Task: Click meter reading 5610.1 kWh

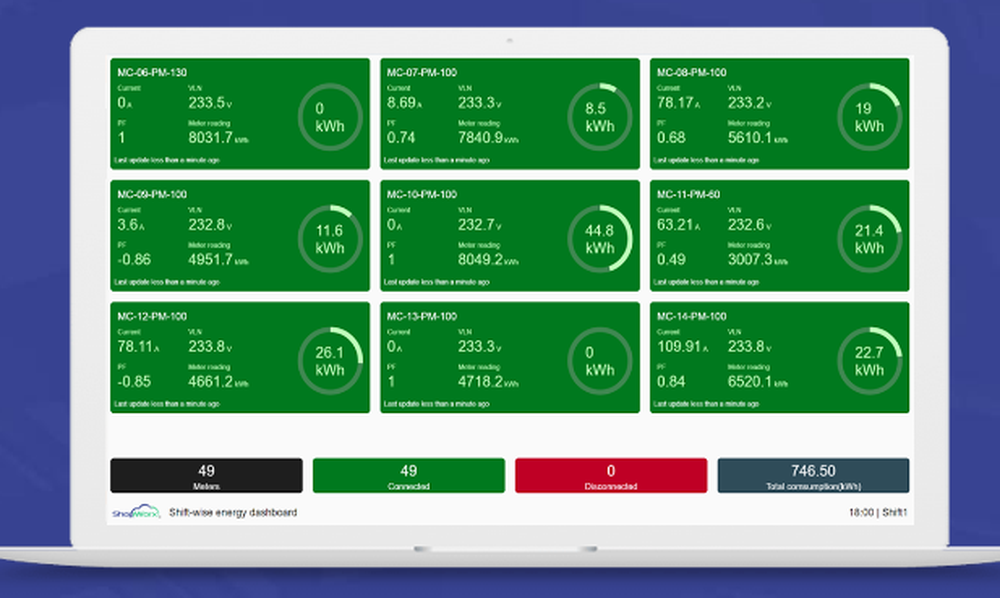Action: [758, 138]
